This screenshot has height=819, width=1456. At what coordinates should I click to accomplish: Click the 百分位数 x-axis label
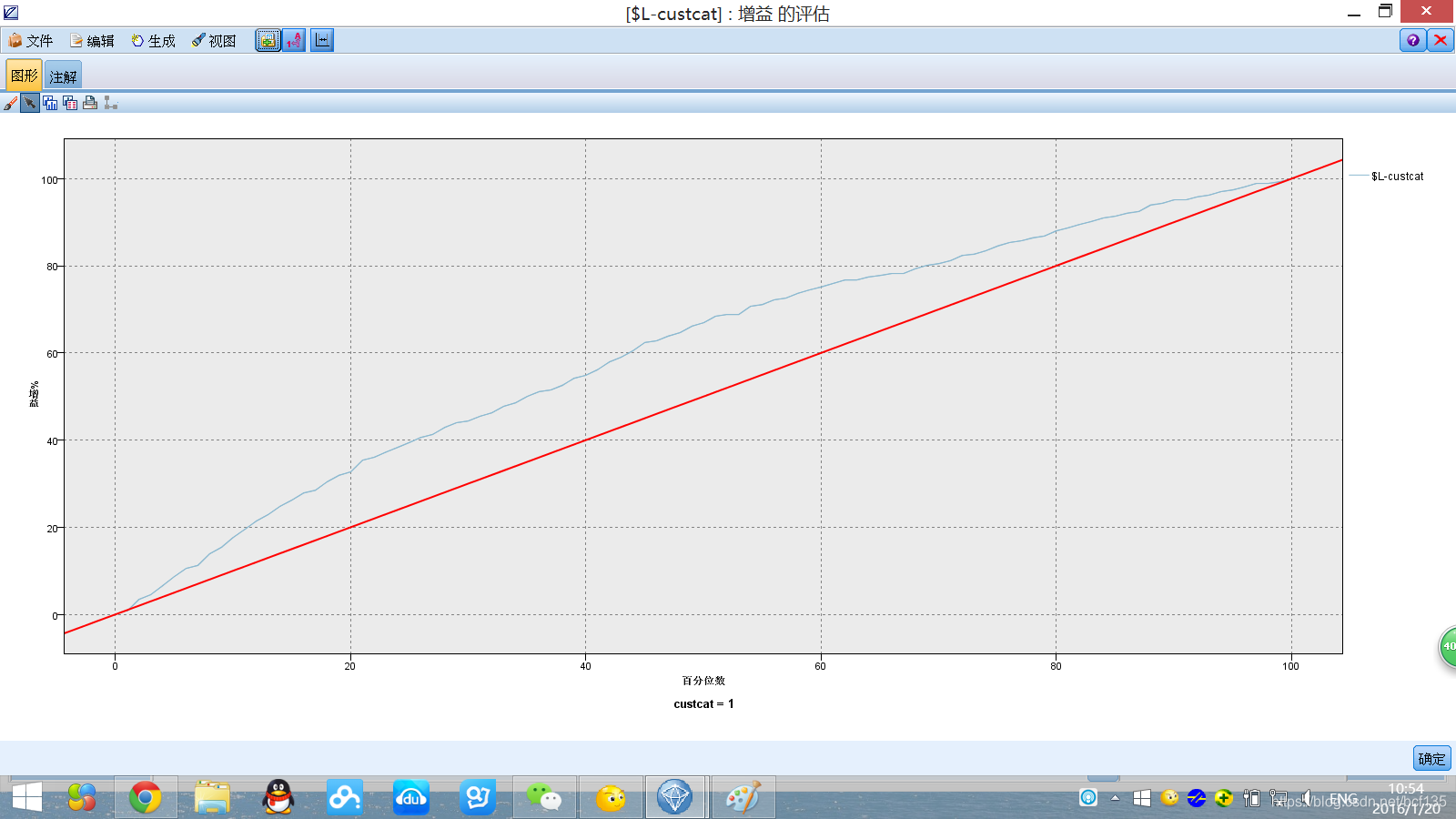pyautogui.click(x=703, y=681)
